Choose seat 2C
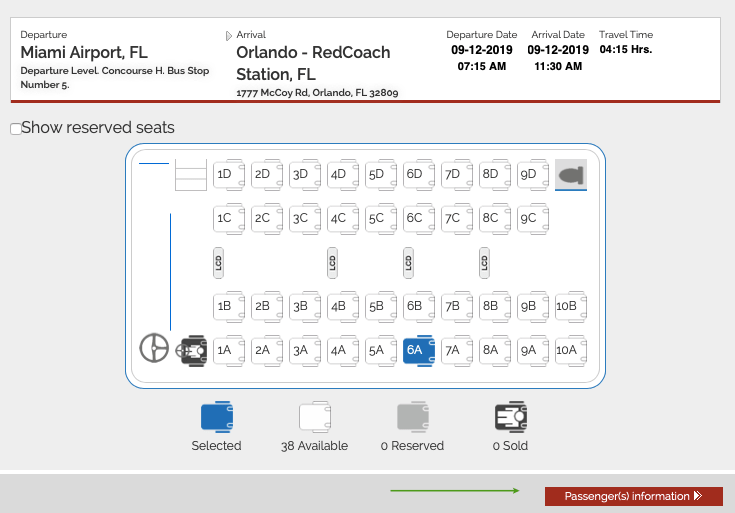This screenshot has width=735, height=513. point(267,219)
